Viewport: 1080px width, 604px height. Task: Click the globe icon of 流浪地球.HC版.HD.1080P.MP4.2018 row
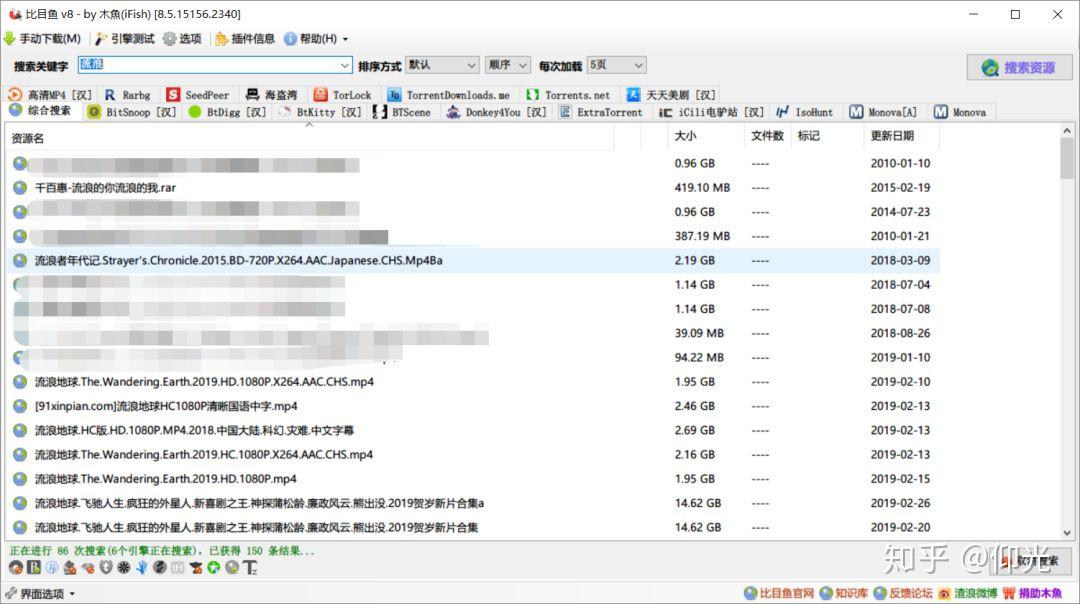(20, 430)
